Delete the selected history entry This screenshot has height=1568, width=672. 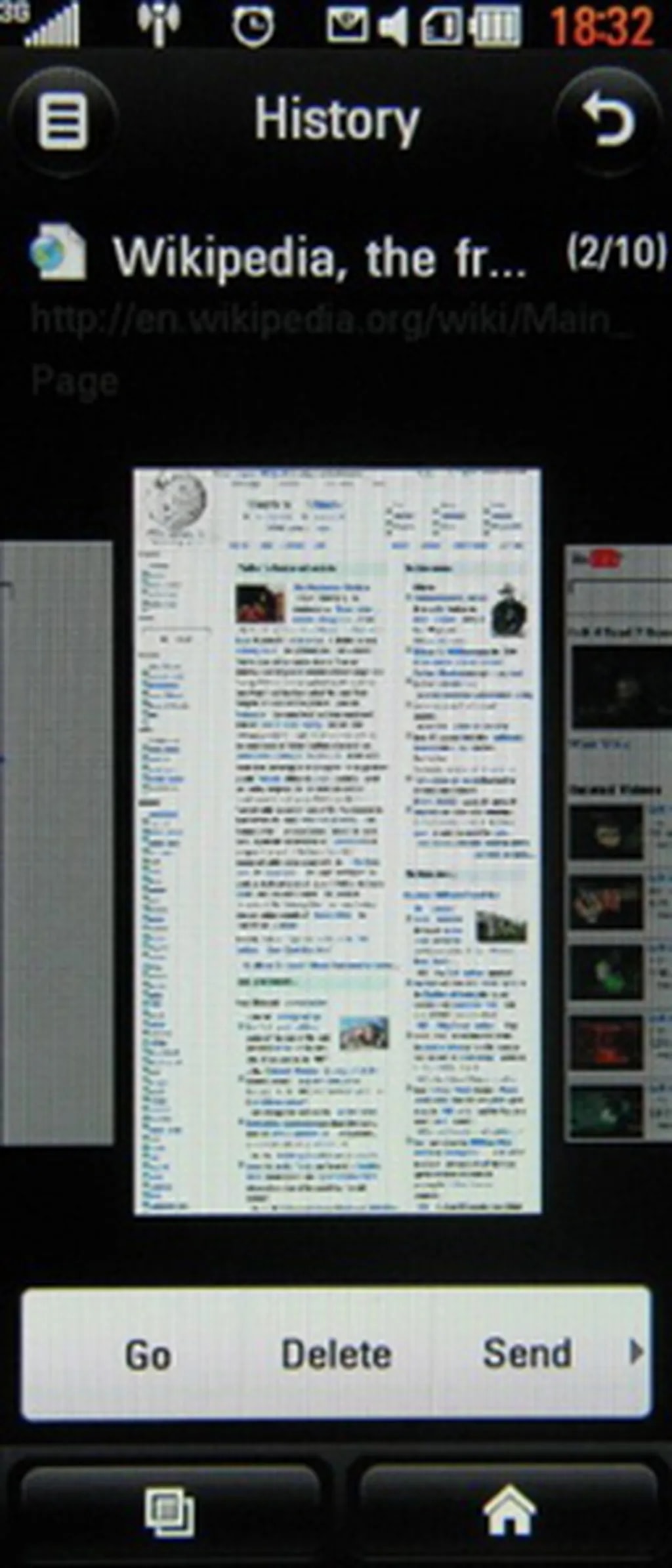(x=336, y=1354)
